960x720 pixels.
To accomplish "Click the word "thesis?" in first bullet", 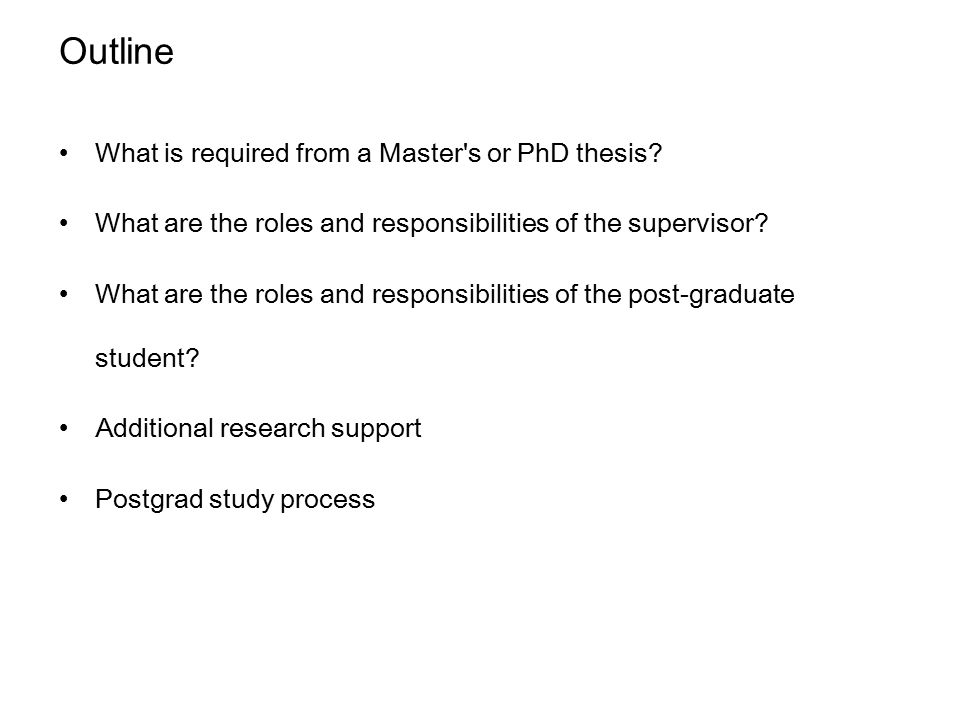I will pos(619,153).
